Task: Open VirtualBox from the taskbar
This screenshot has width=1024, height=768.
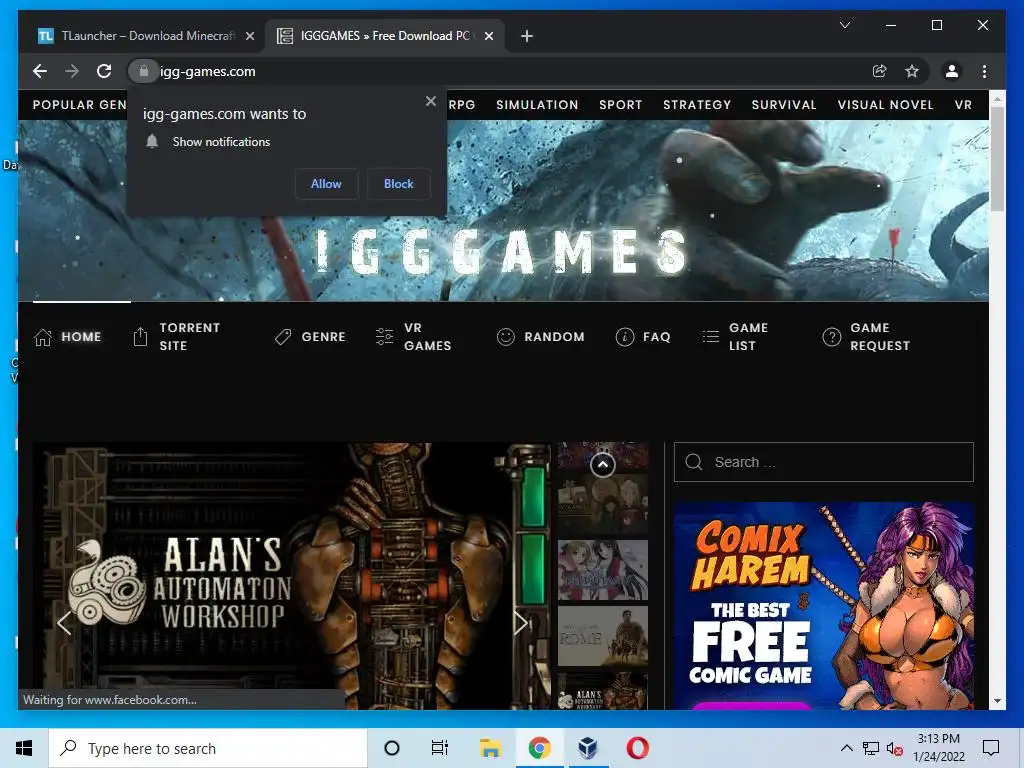Action: click(x=588, y=748)
